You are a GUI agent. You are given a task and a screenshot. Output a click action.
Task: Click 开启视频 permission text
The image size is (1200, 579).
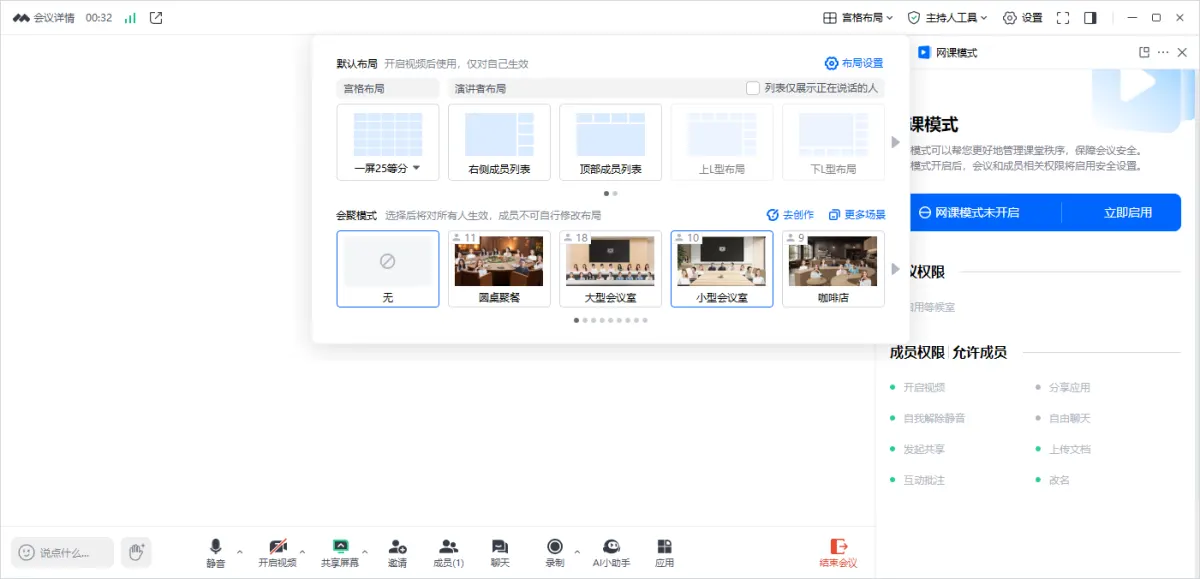(924, 387)
